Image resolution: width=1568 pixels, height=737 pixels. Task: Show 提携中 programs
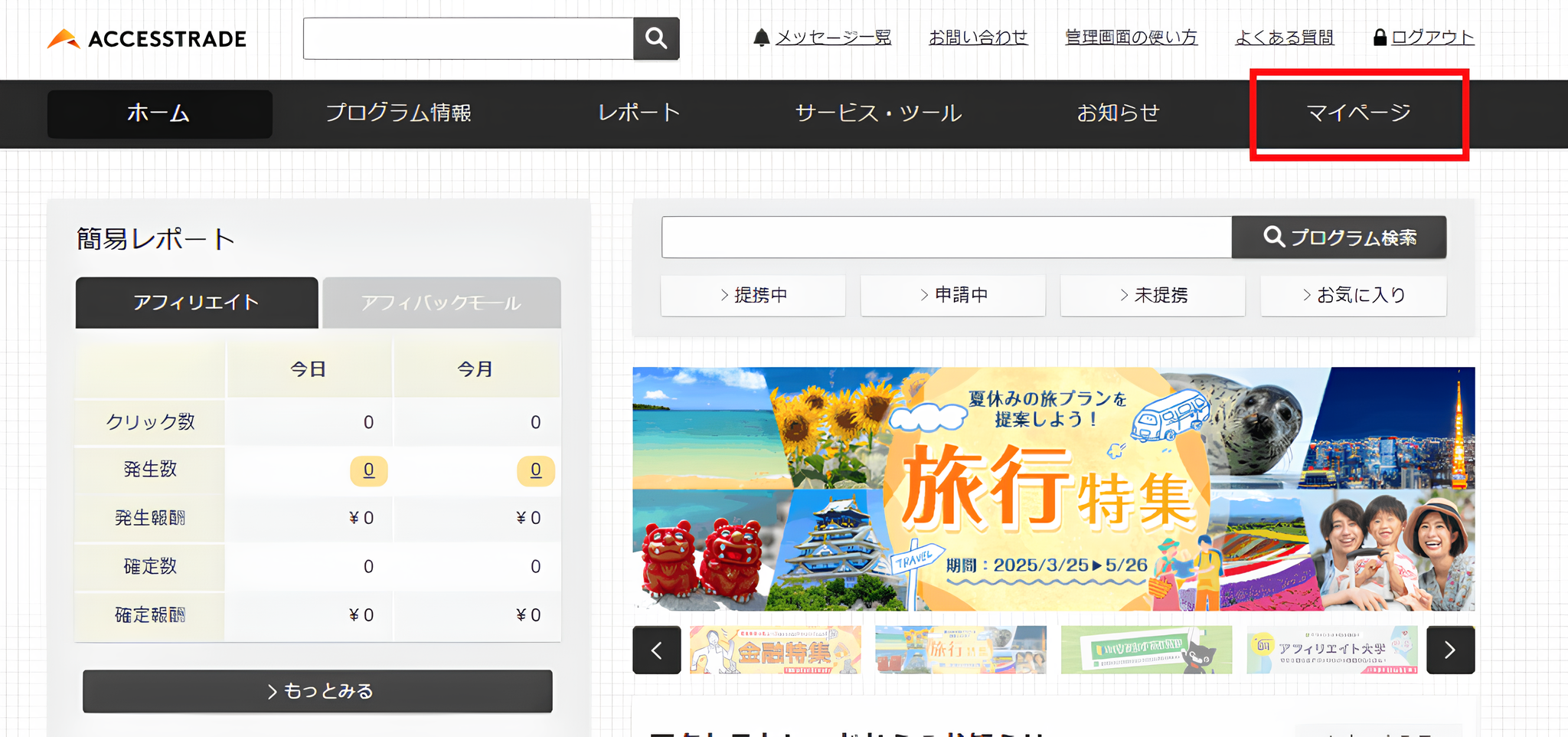[x=753, y=296]
